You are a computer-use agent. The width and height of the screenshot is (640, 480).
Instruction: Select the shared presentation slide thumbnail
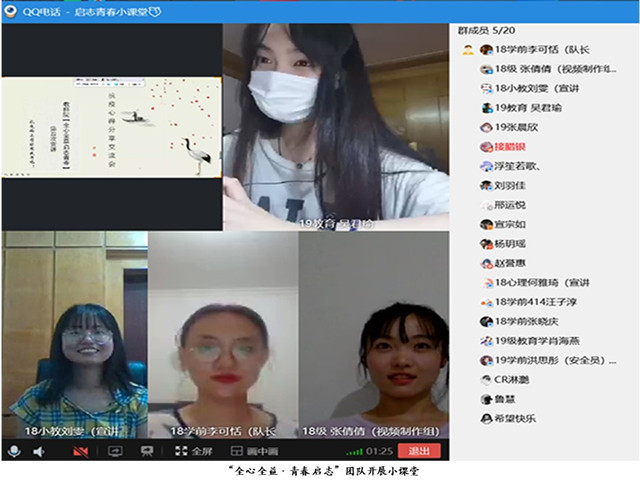pos(111,127)
